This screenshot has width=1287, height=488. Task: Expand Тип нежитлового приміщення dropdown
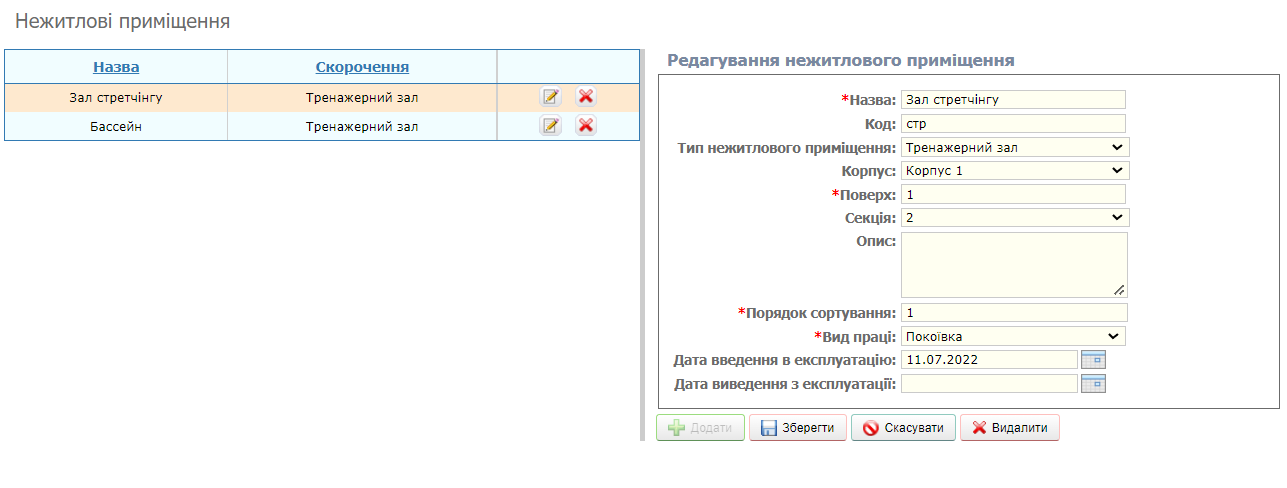[1014, 147]
